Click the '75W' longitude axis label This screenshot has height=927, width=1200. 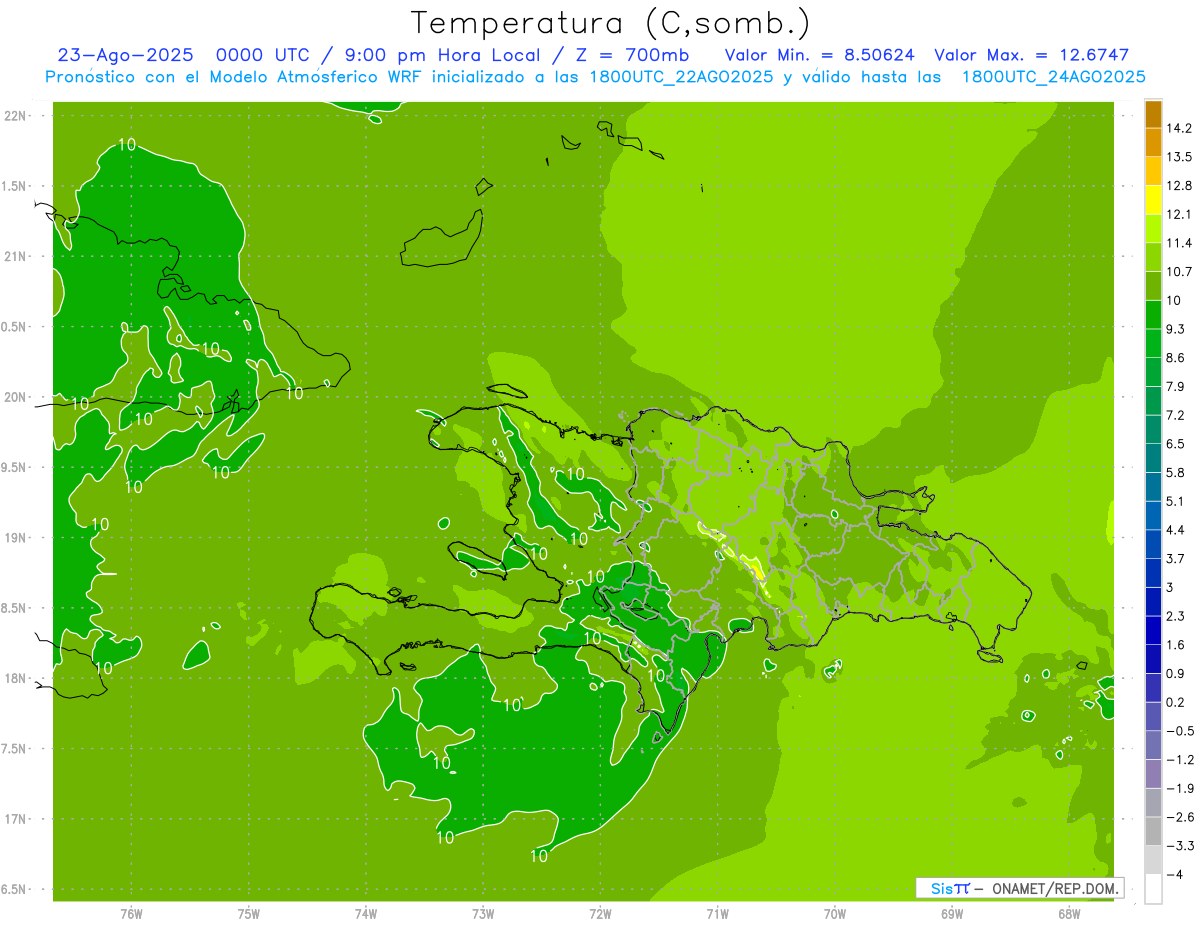249,914
